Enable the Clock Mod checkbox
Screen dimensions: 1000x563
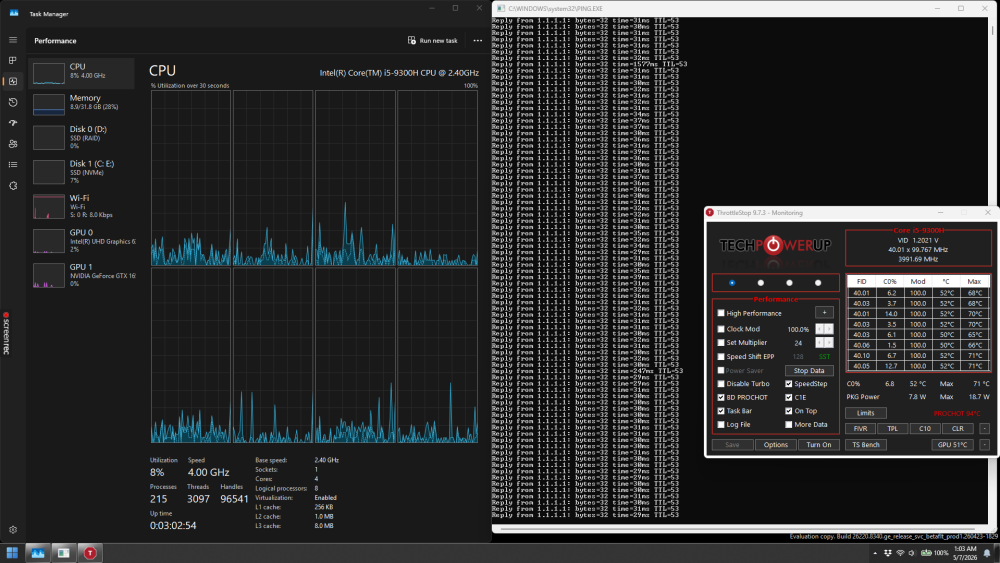tap(721, 329)
